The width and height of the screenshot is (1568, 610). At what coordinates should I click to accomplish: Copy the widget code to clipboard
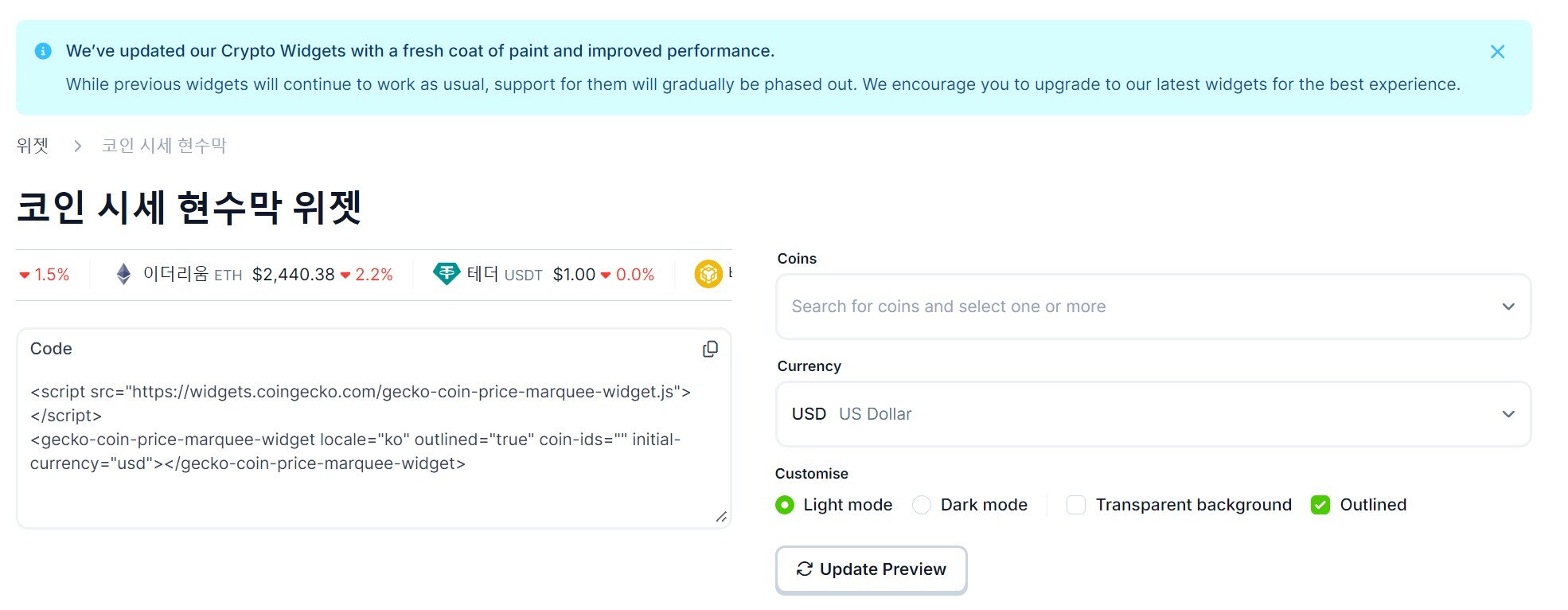[x=710, y=350]
